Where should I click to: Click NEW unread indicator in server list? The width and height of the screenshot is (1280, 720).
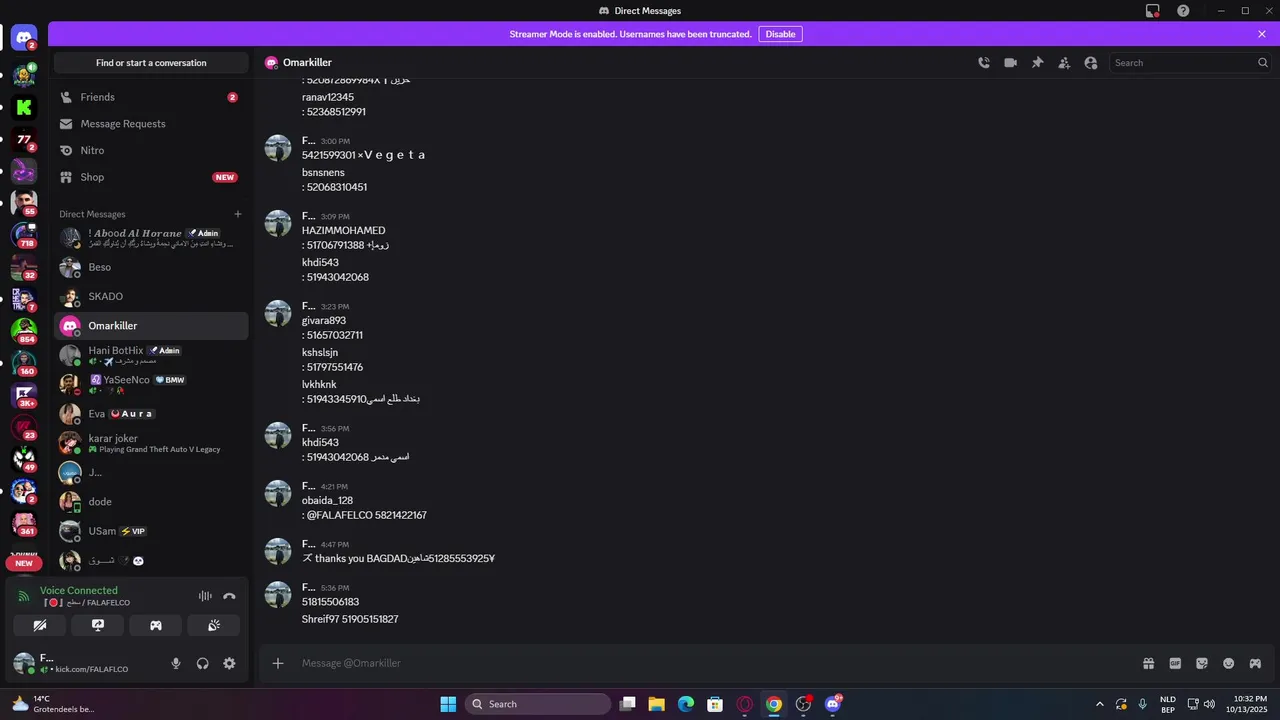tap(24, 563)
